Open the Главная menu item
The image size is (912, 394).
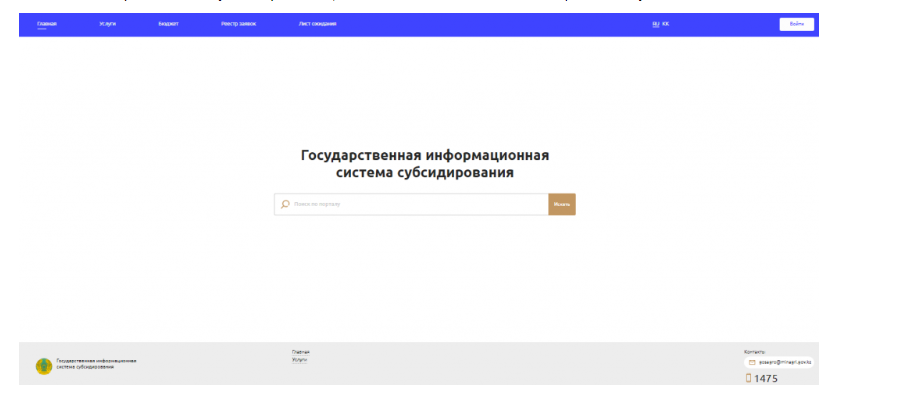pyautogui.click(x=47, y=24)
